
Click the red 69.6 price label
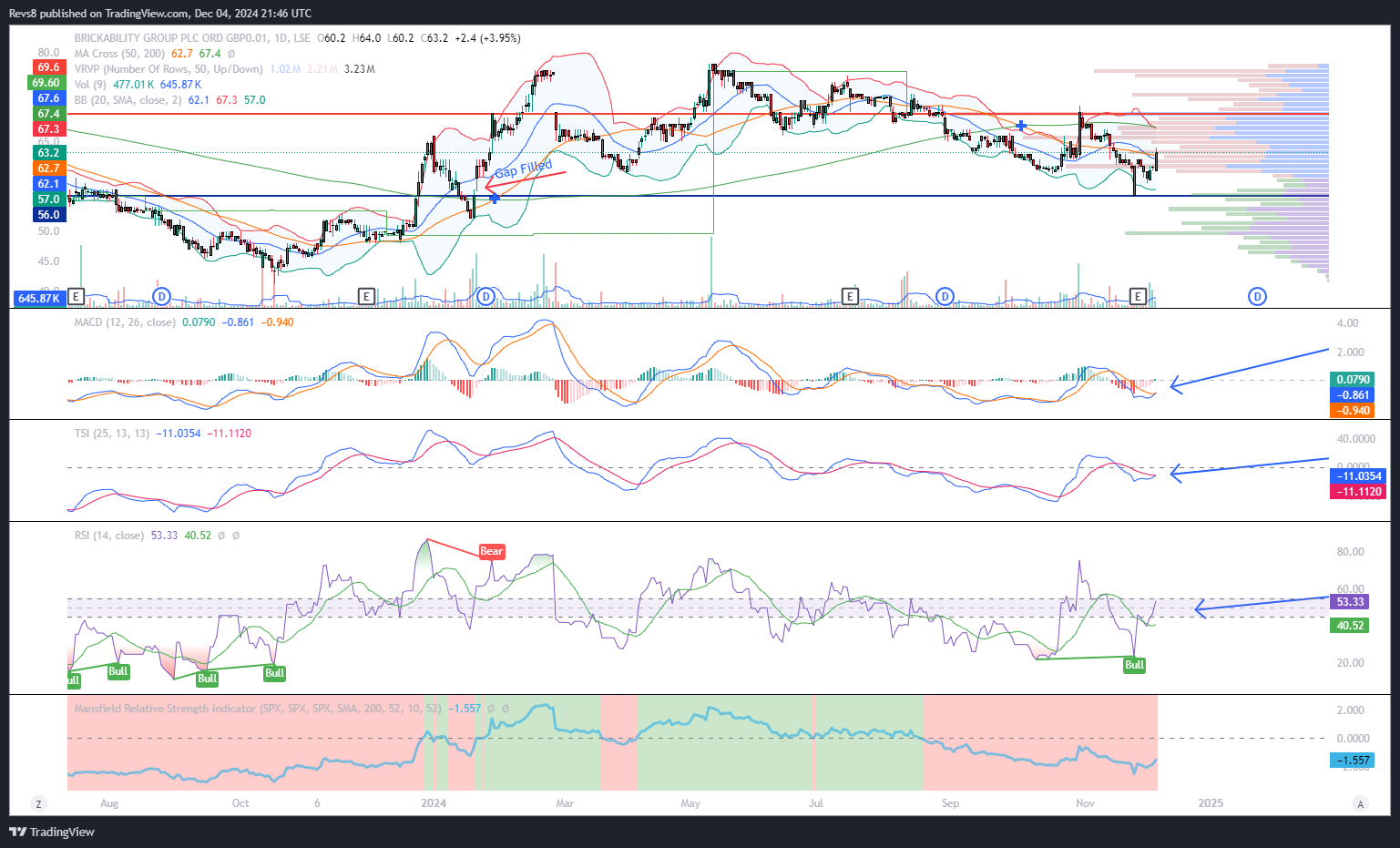click(48, 67)
